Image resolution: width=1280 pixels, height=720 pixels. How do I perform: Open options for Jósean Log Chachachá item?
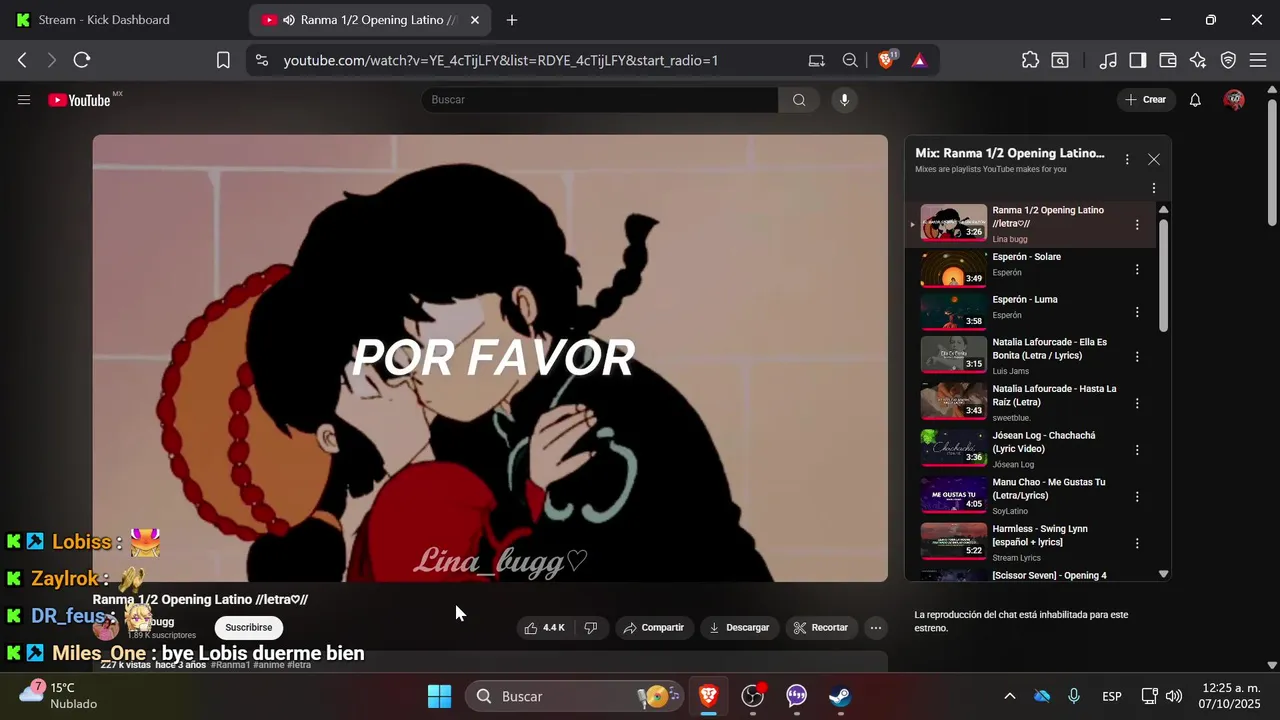[x=1137, y=450]
